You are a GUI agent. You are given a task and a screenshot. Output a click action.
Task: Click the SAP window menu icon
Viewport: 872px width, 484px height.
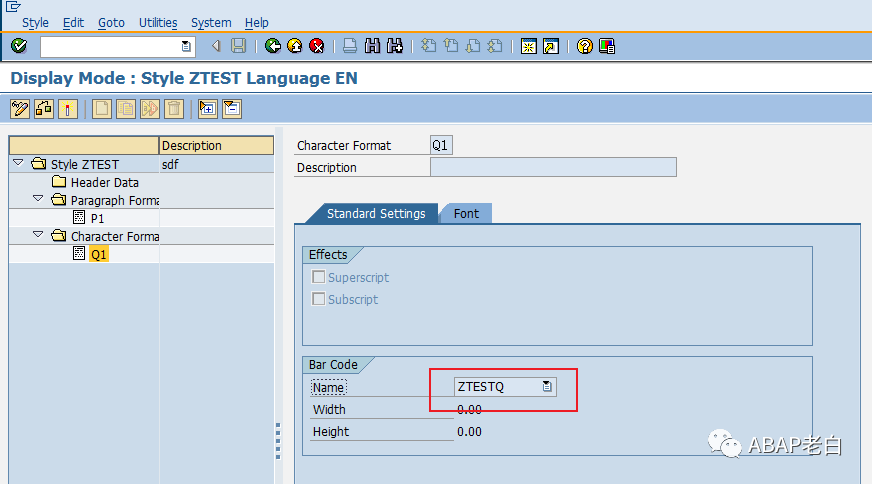coord(13,7)
